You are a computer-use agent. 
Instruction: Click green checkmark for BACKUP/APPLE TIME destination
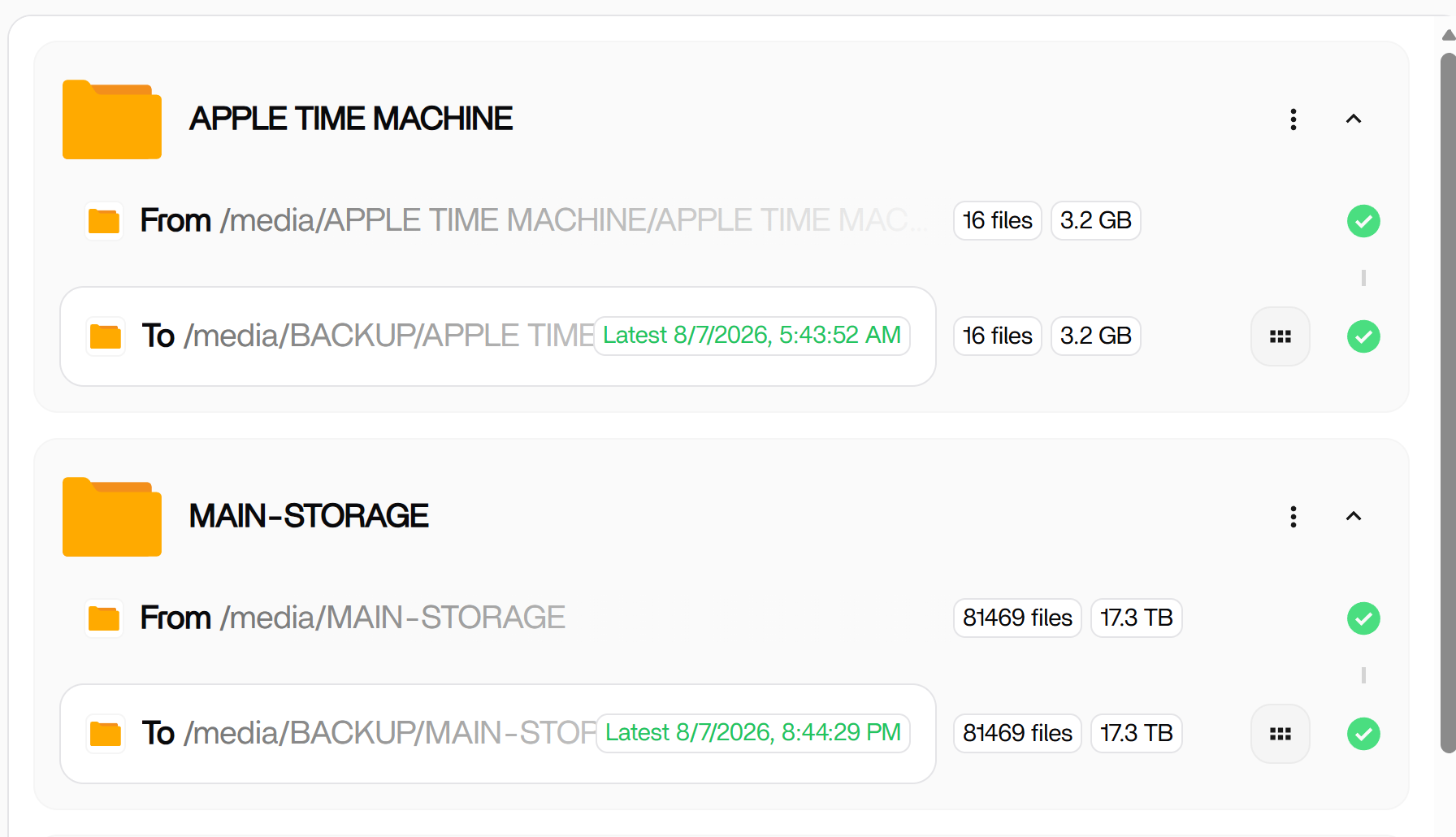(1363, 336)
